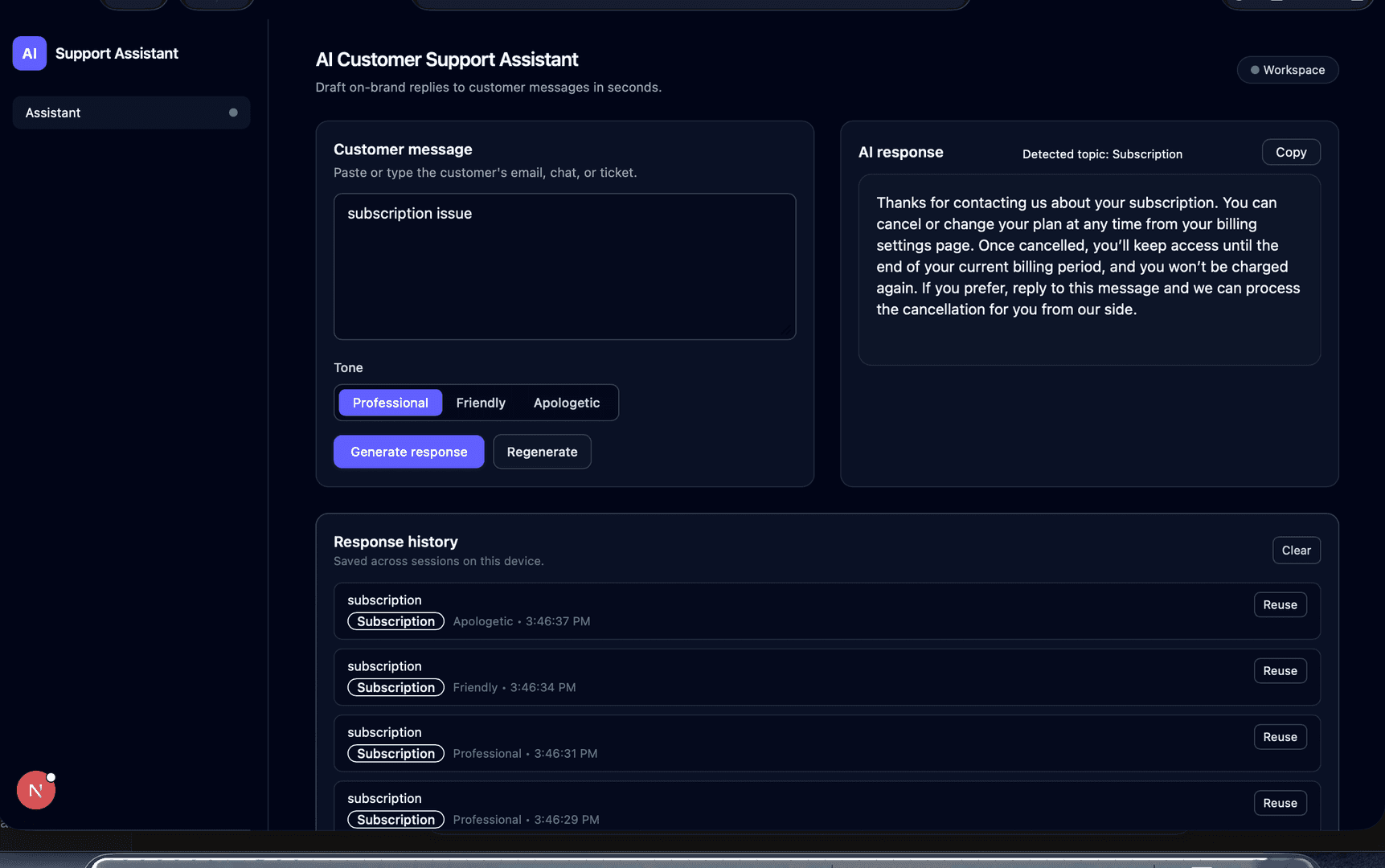
Task: Select the Friendly tone option
Action: point(481,403)
